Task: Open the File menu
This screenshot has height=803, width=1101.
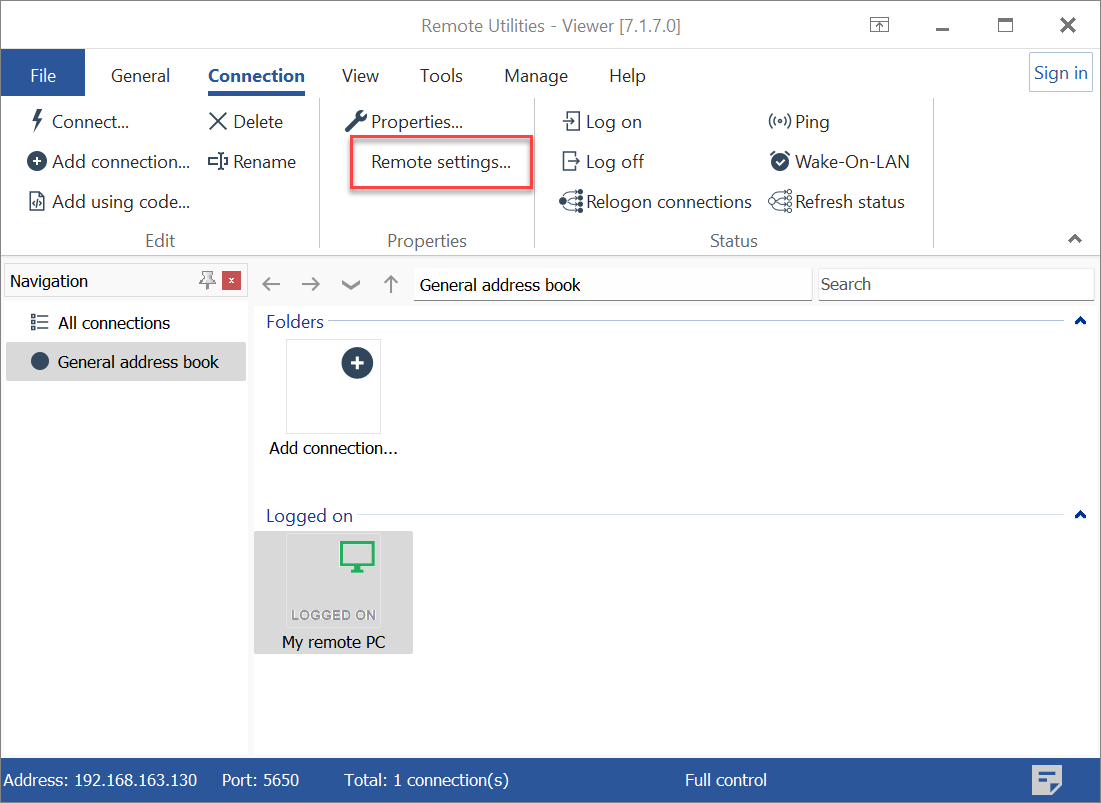Action: pyautogui.click(x=43, y=76)
